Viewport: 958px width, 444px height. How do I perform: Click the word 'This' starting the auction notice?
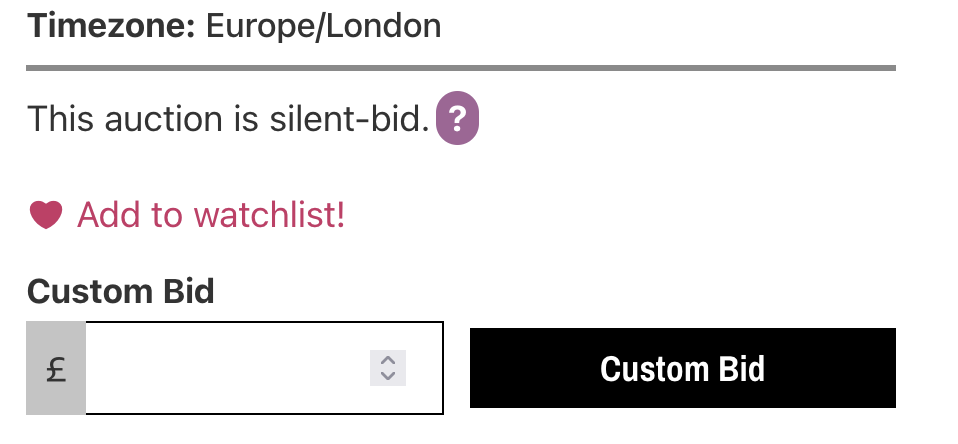[x=60, y=118]
